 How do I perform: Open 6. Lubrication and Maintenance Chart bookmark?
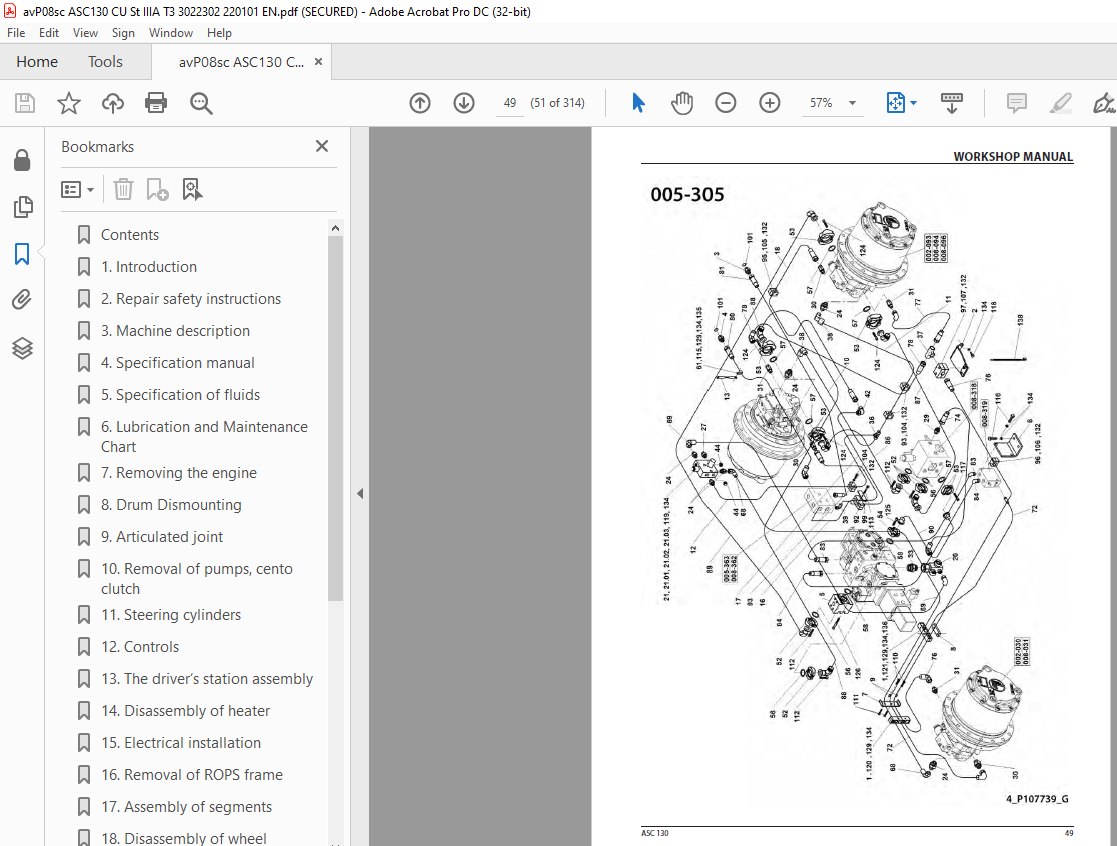[204, 437]
